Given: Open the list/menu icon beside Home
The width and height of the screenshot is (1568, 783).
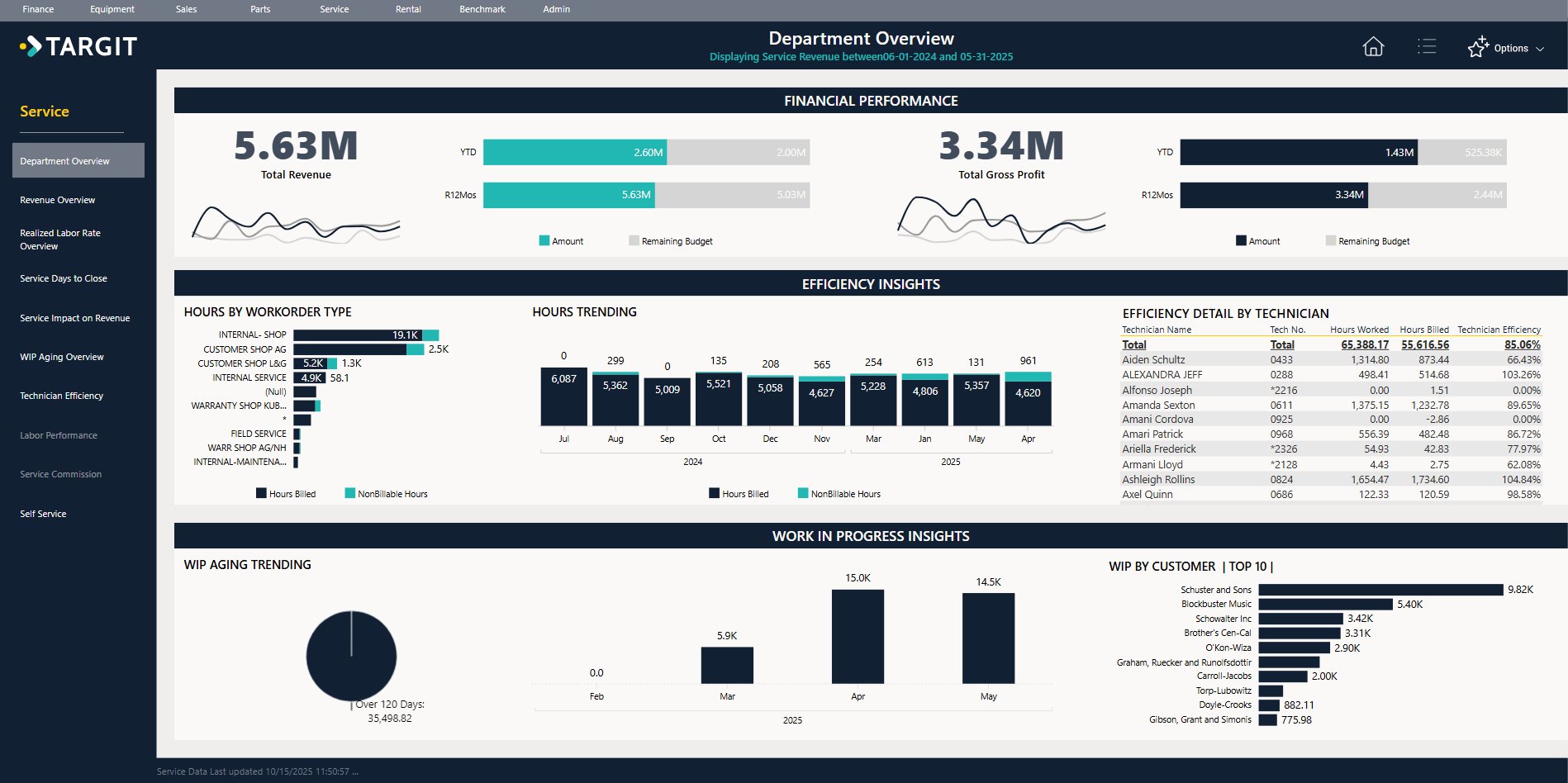Looking at the screenshot, I should pos(1427,46).
